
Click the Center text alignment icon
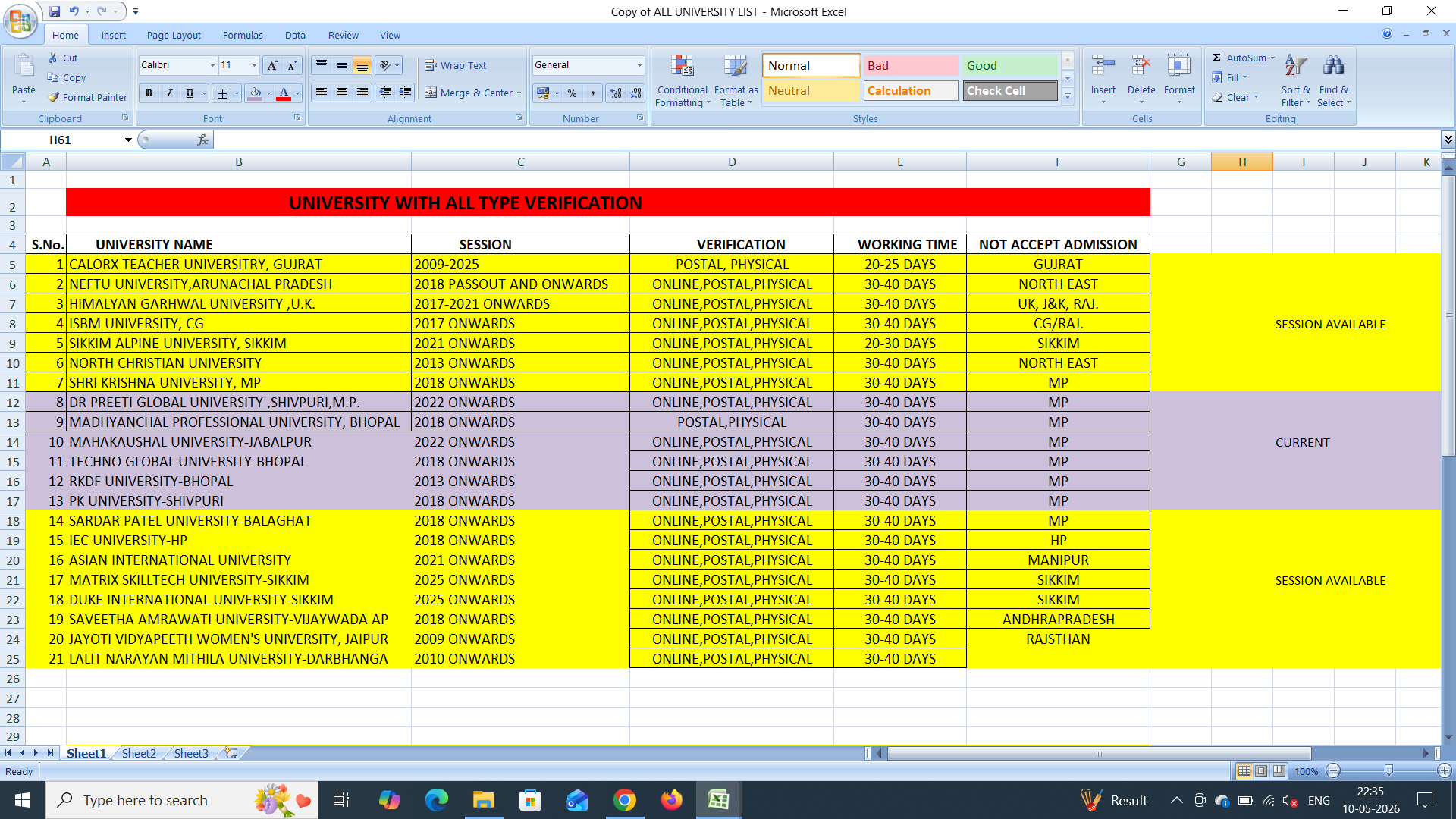[342, 93]
